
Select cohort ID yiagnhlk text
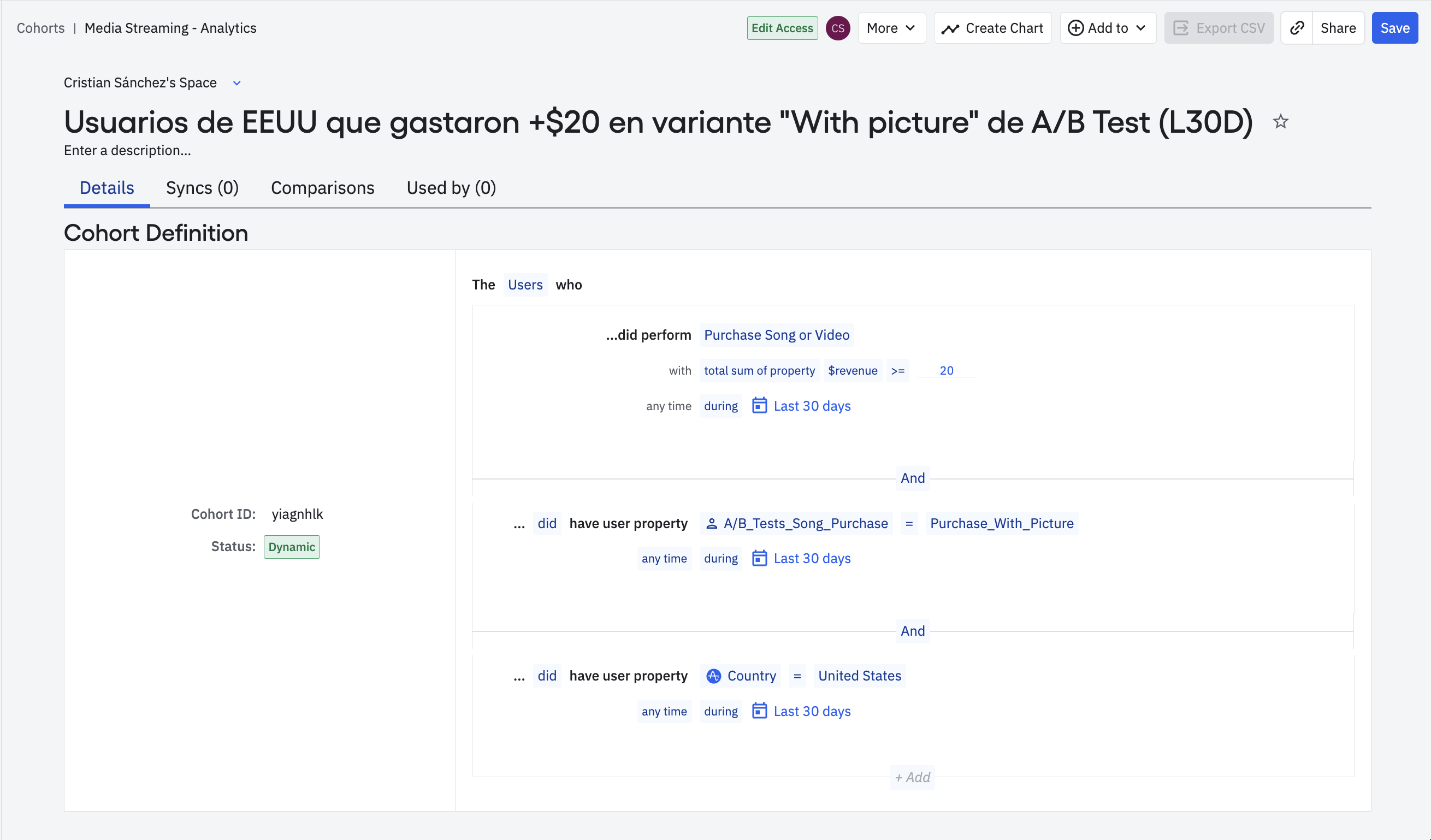[297, 514]
